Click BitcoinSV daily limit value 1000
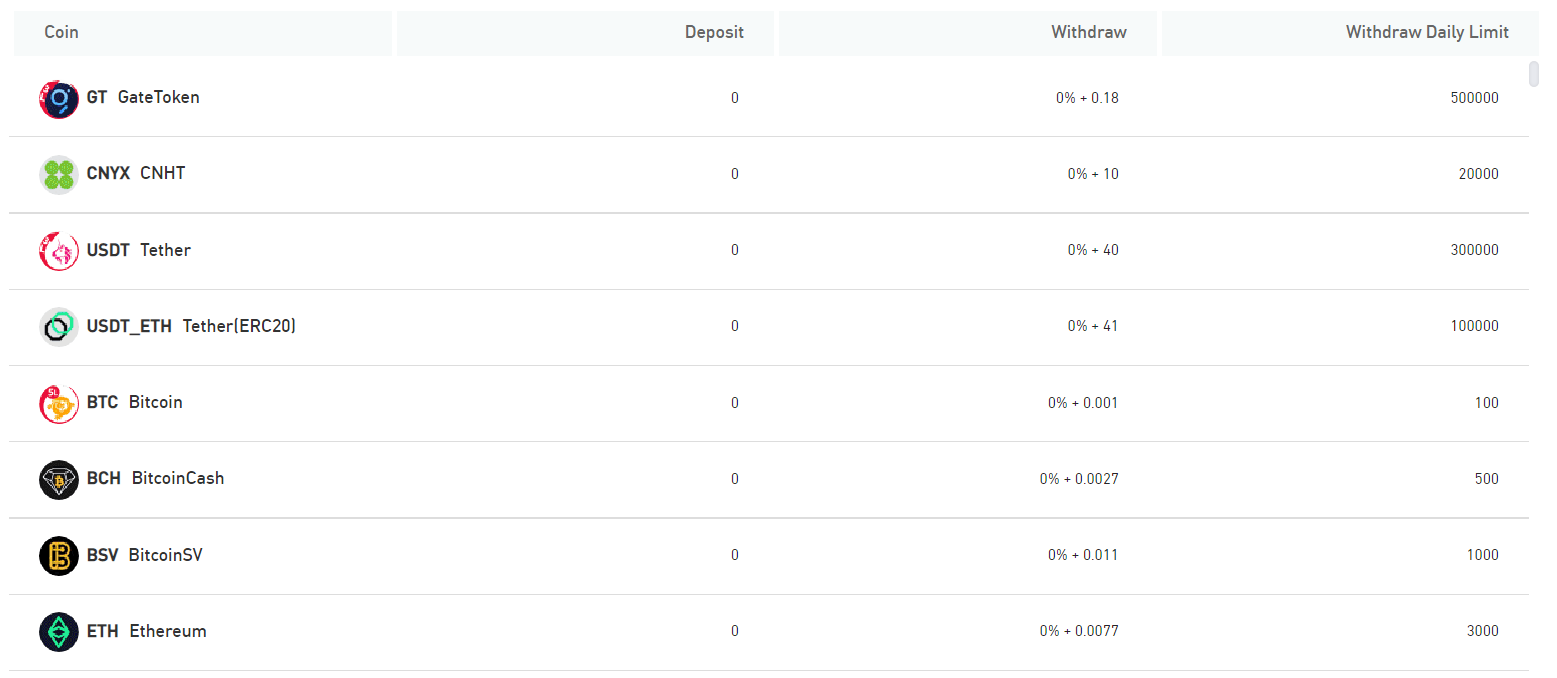The image size is (1557, 678). tap(1482, 555)
